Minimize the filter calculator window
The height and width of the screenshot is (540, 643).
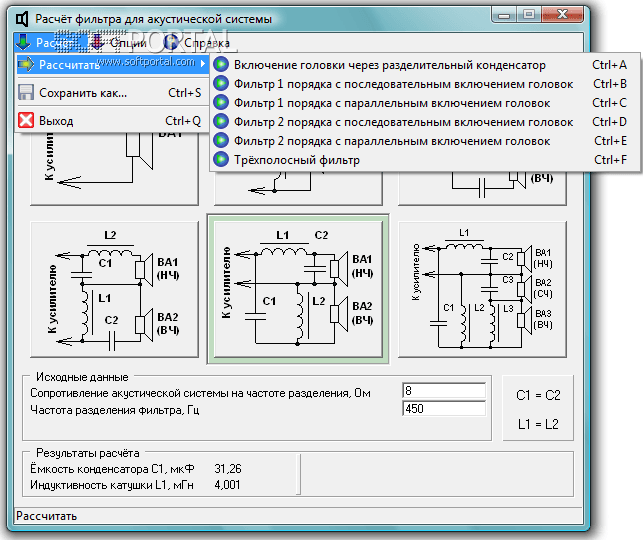click(504, 15)
